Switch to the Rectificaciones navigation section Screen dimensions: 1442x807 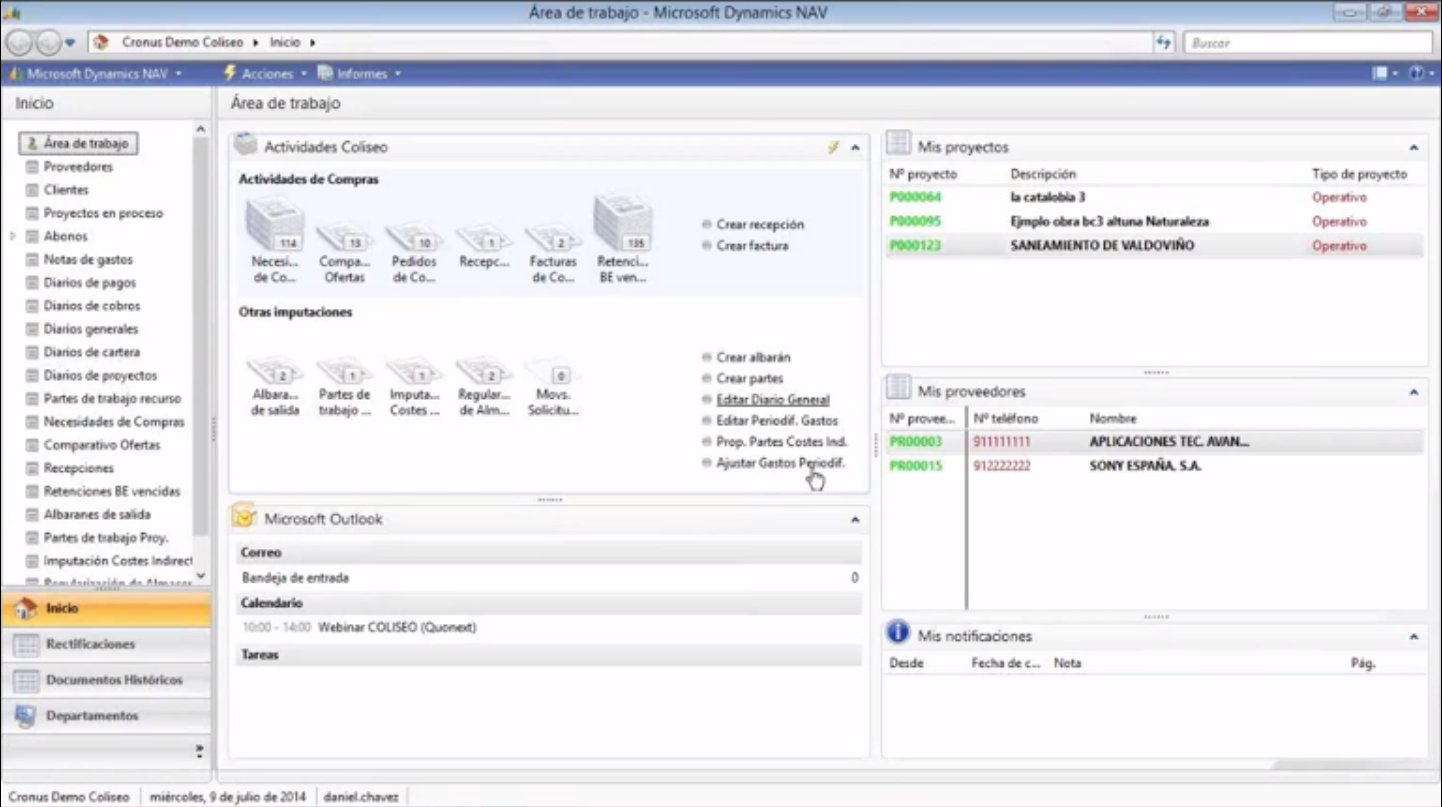(90, 644)
